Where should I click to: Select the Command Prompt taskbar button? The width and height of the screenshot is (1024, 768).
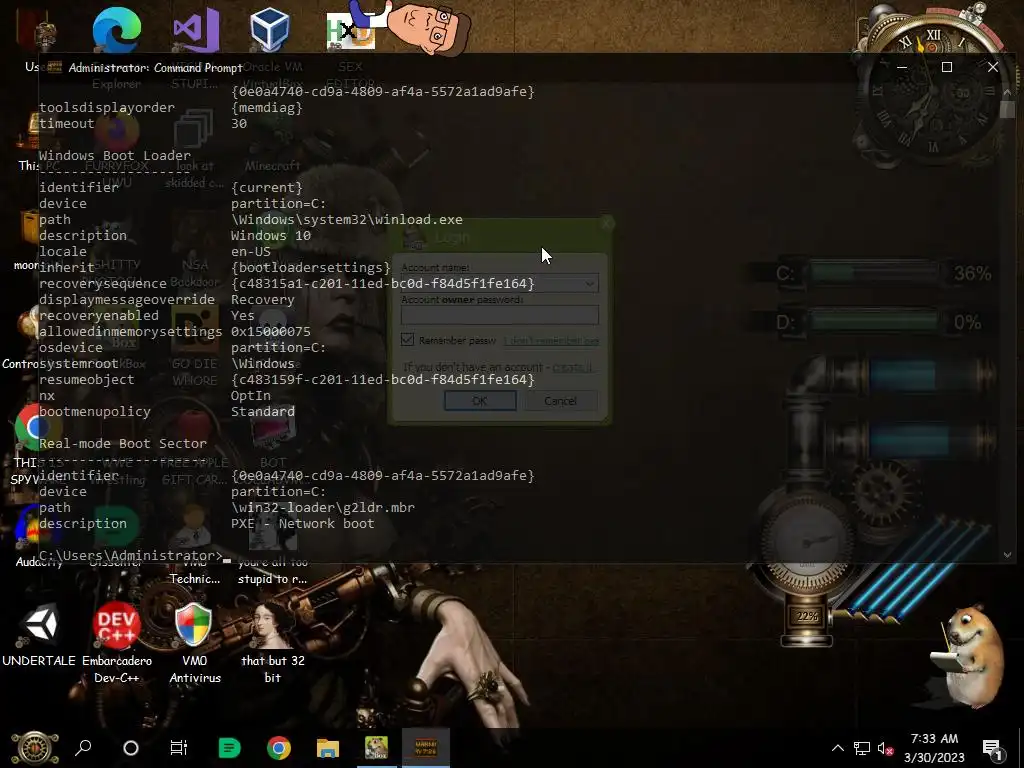(x=426, y=748)
